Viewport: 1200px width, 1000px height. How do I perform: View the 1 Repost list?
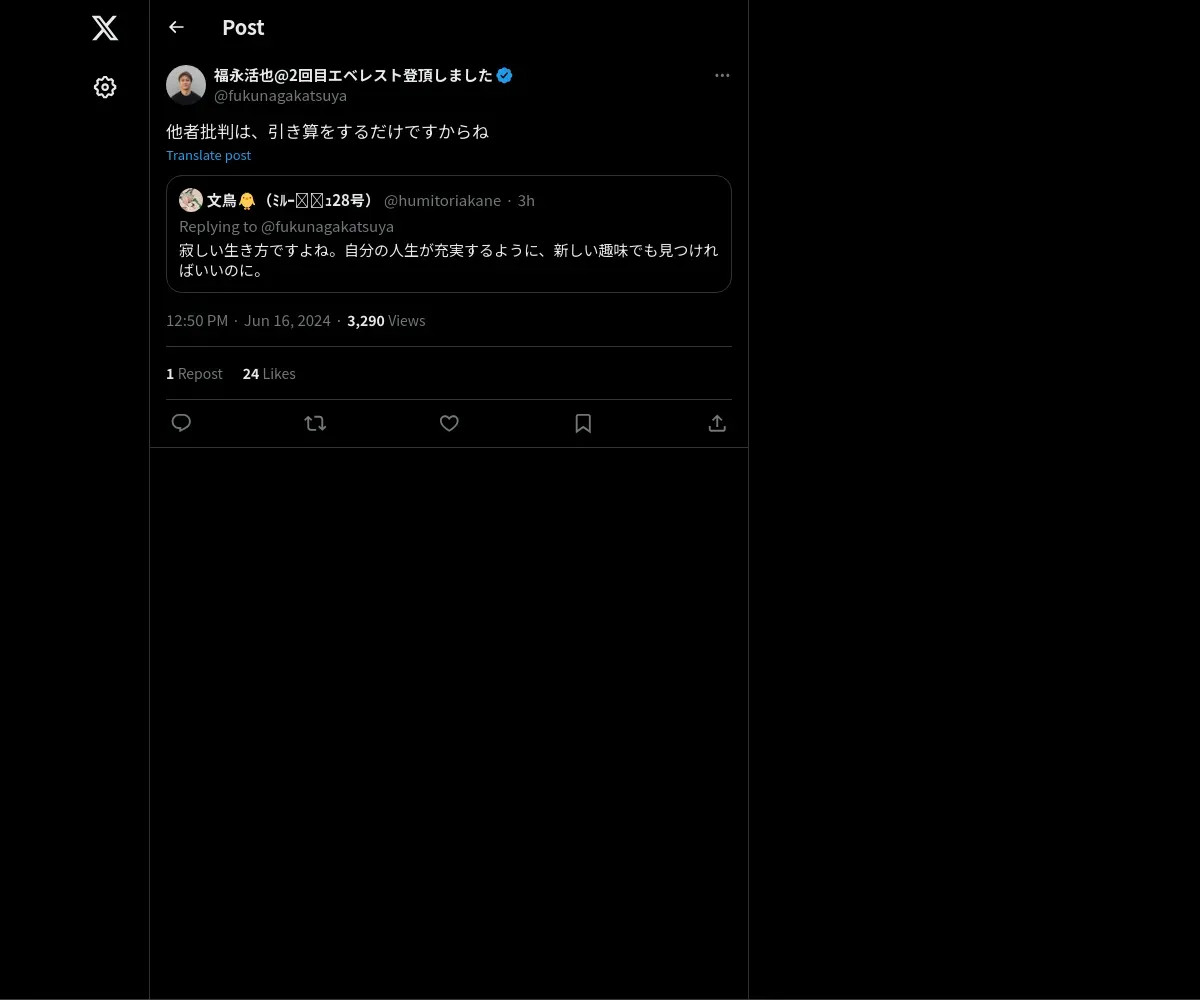[194, 373]
